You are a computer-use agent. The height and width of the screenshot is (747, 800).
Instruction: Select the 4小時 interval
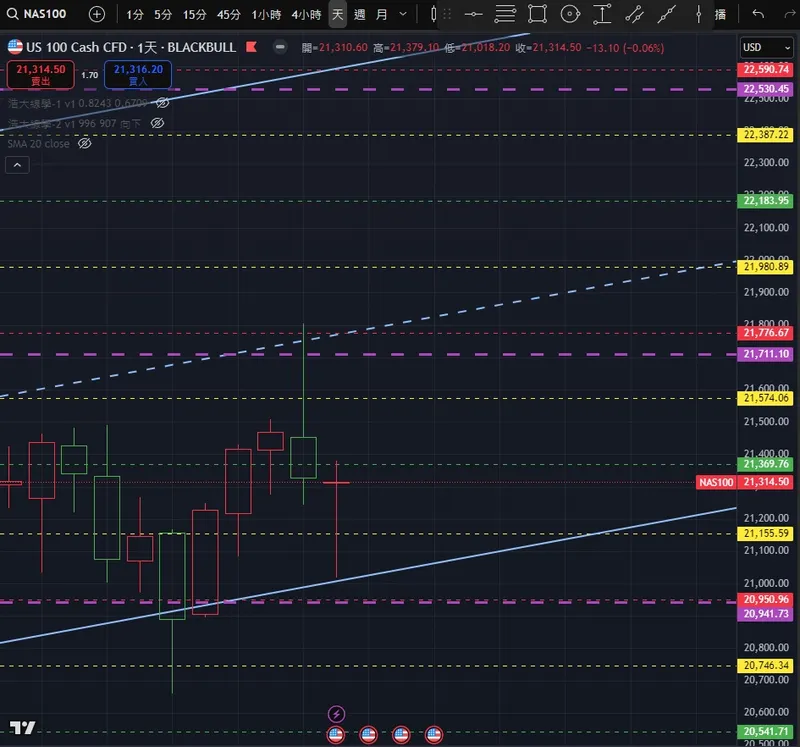[306, 15]
